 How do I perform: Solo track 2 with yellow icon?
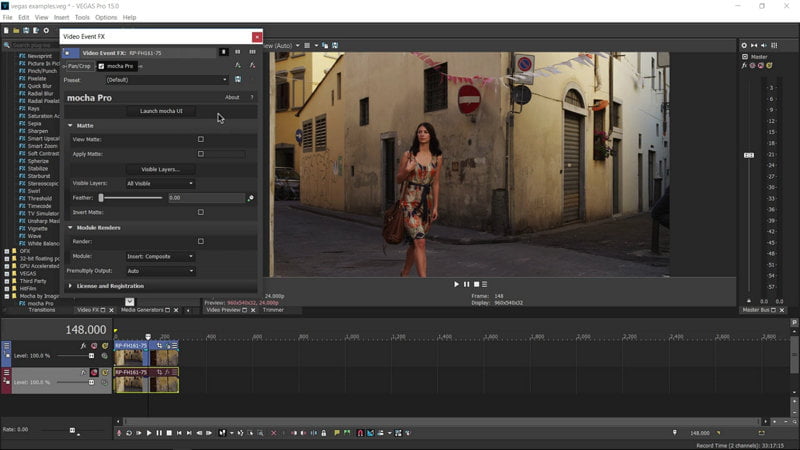coord(105,372)
